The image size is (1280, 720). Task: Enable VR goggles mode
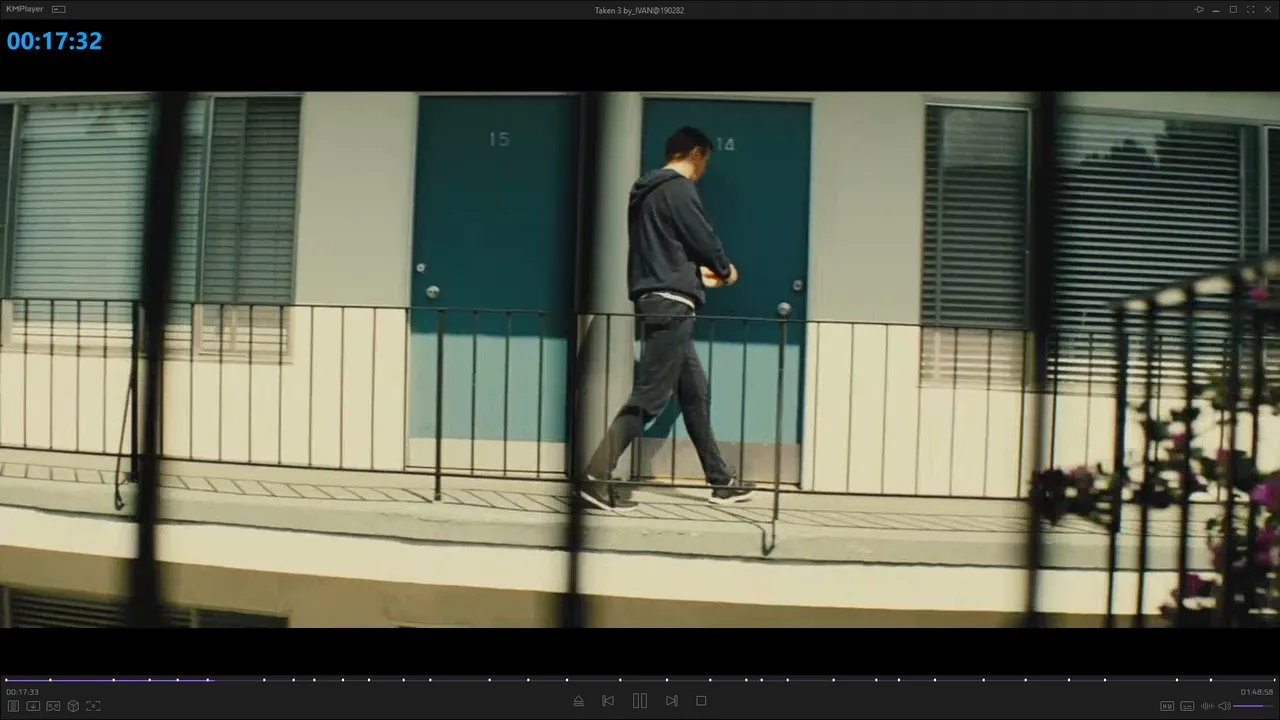click(53, 706)
